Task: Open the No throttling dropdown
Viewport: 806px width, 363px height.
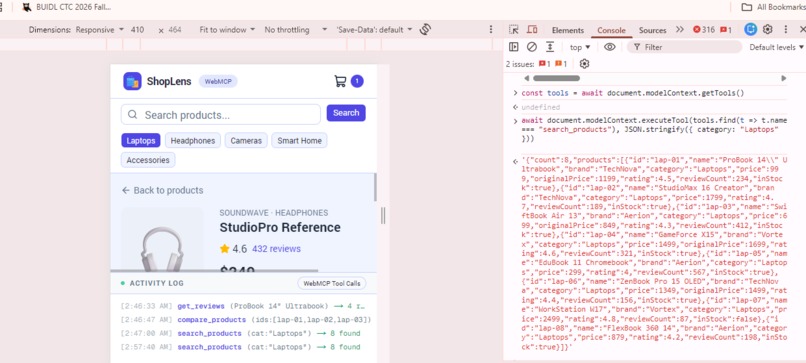Action: (296, 30)
